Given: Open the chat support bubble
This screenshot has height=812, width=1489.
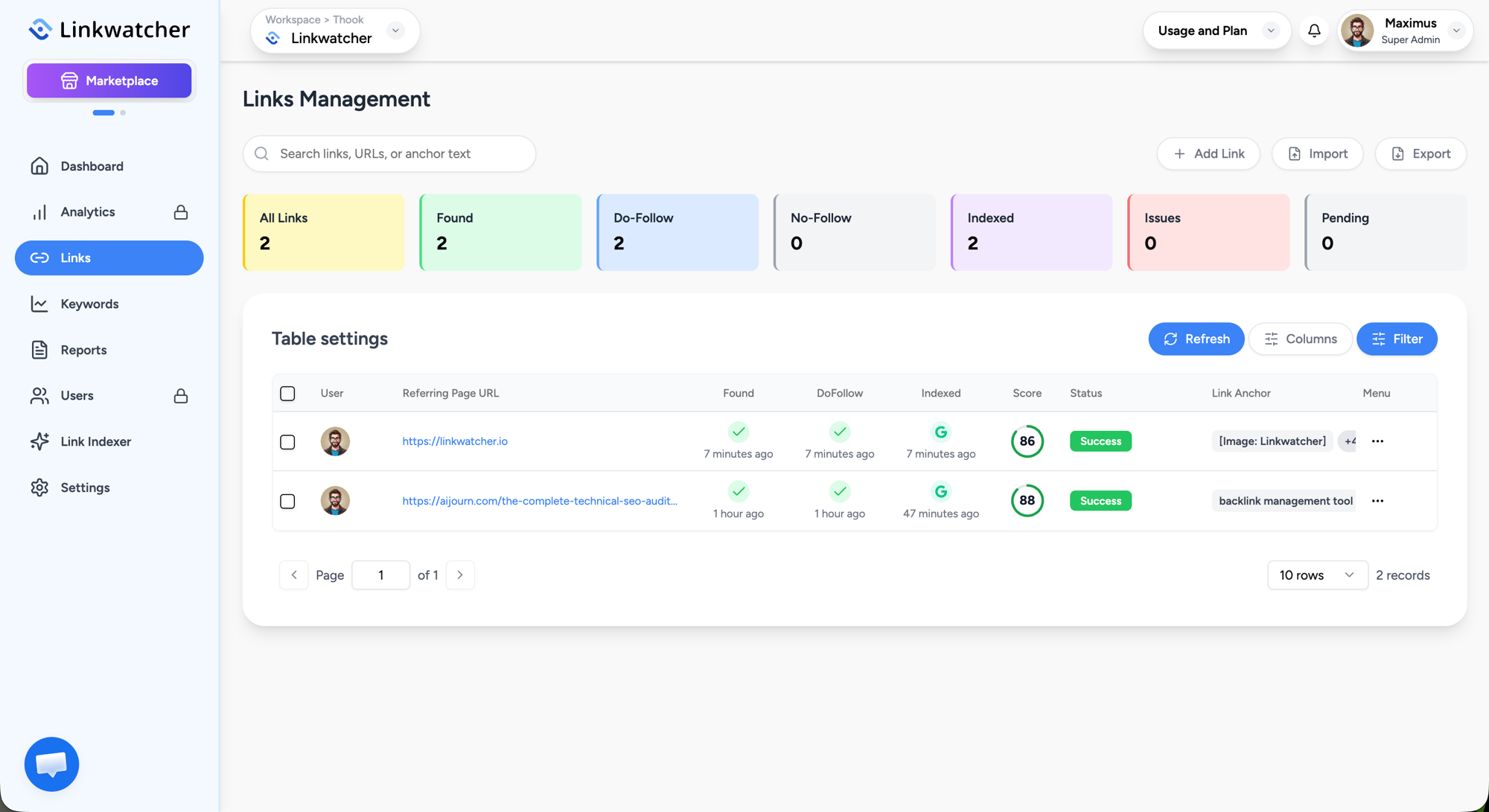Looking at the screenshot, I should pos(51,764).
